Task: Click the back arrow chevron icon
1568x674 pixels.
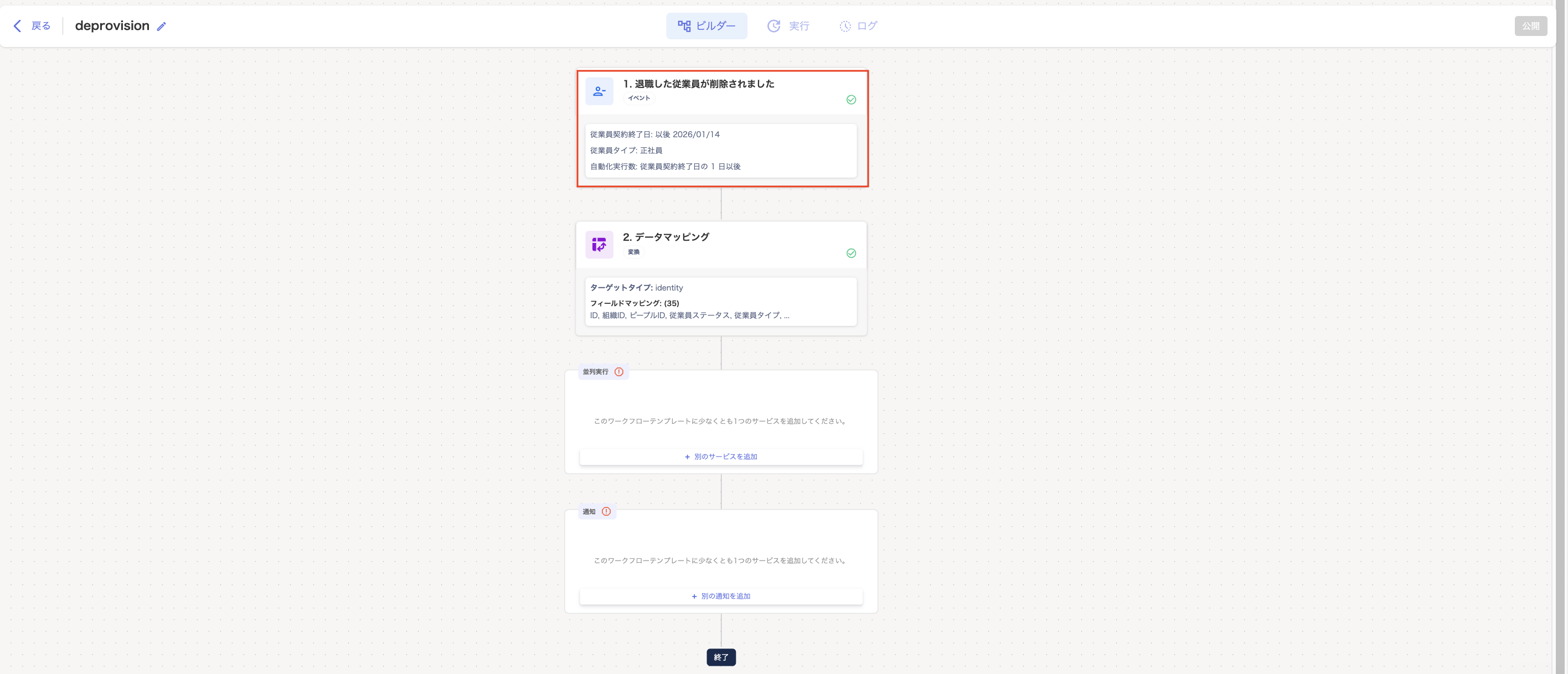Action: click(17, 26)
